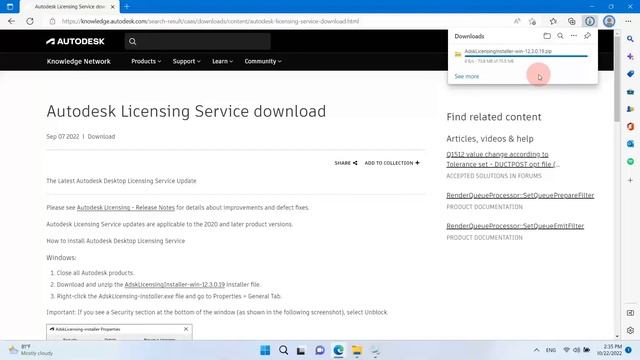Expand the Community menu
This screenshot has height=360, width=640.
pos(263,61)
